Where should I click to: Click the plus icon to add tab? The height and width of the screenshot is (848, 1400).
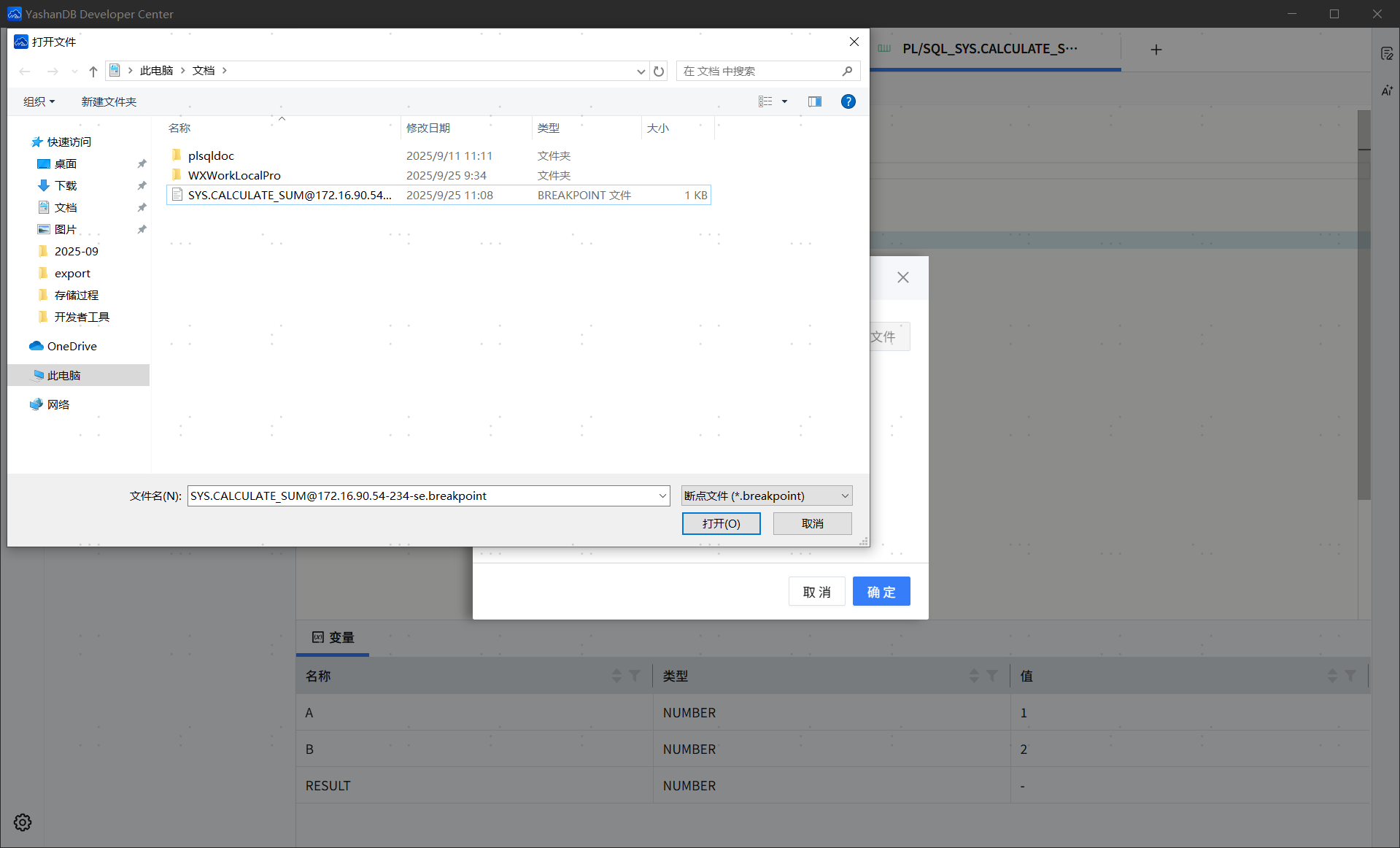[x=1156, y=50]
